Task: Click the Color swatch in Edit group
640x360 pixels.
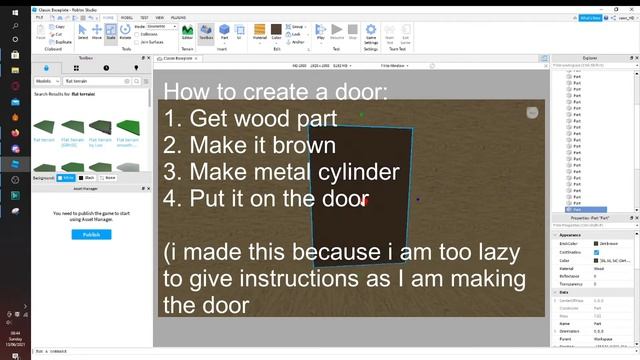Action: 276,29
